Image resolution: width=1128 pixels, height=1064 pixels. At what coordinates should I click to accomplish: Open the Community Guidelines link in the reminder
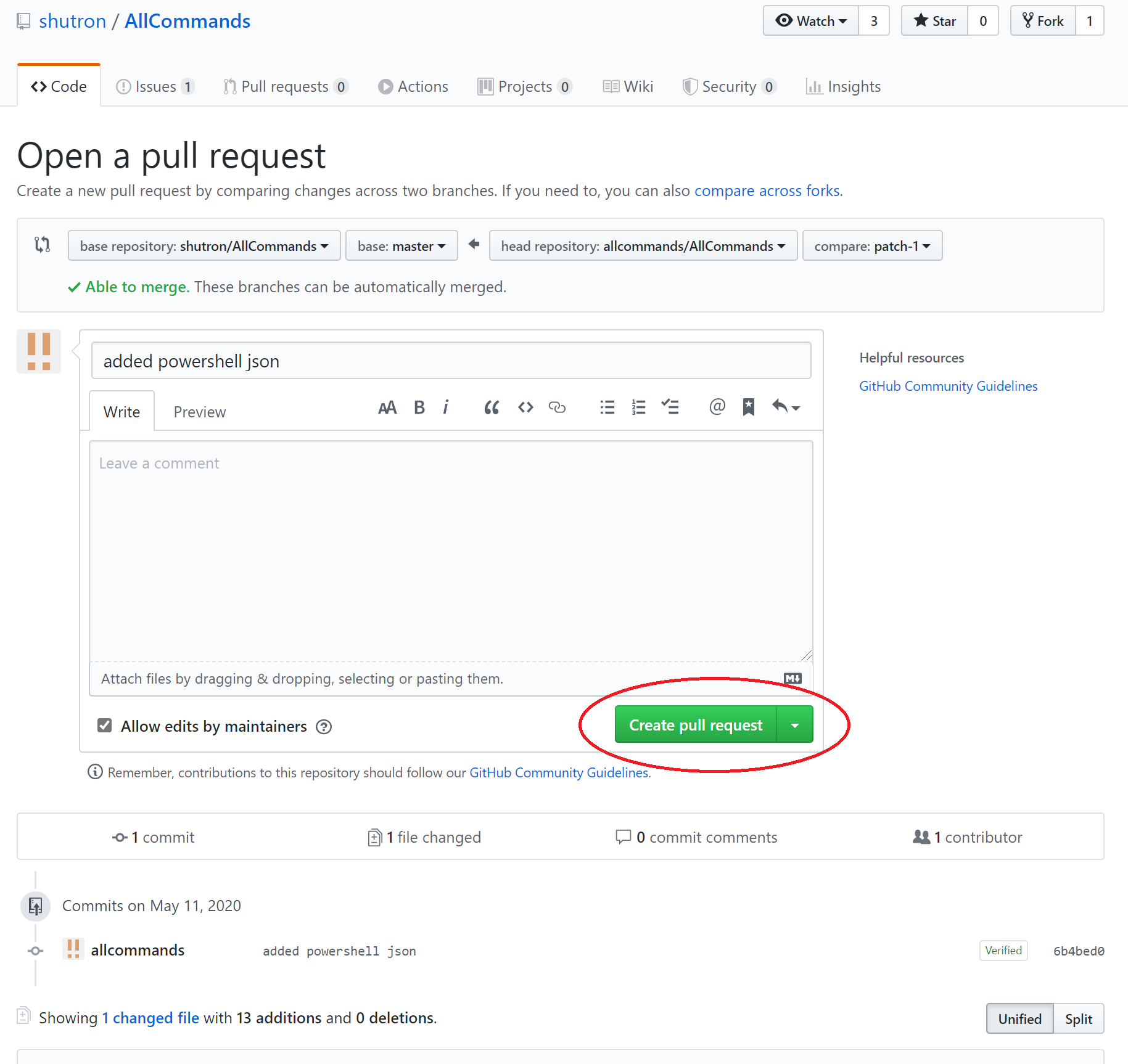click(559, 773)
